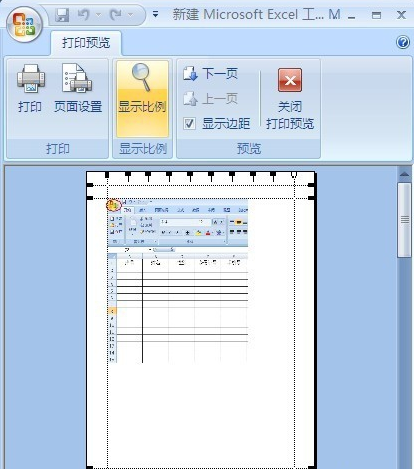Click the right margin handle on top edge

pyautogui.click(x=294, y=175)
